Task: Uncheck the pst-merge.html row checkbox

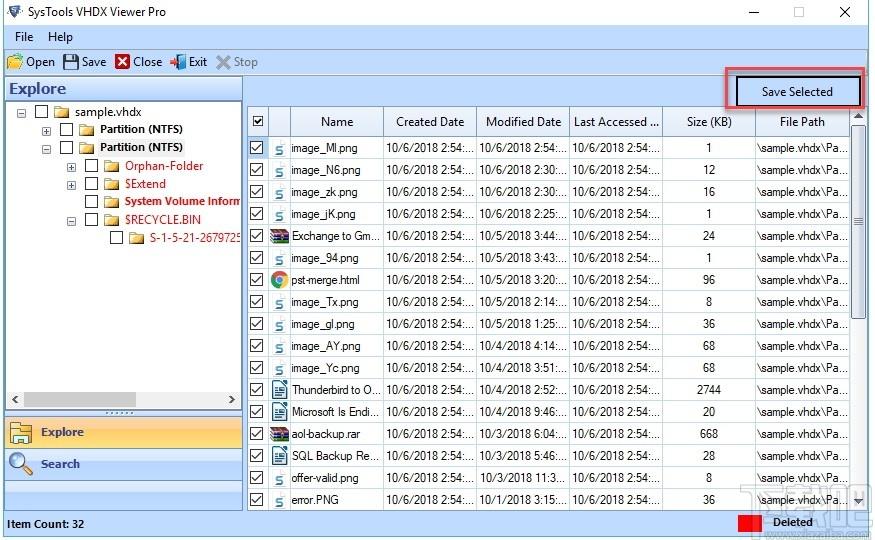Action: tap(257, 280)
